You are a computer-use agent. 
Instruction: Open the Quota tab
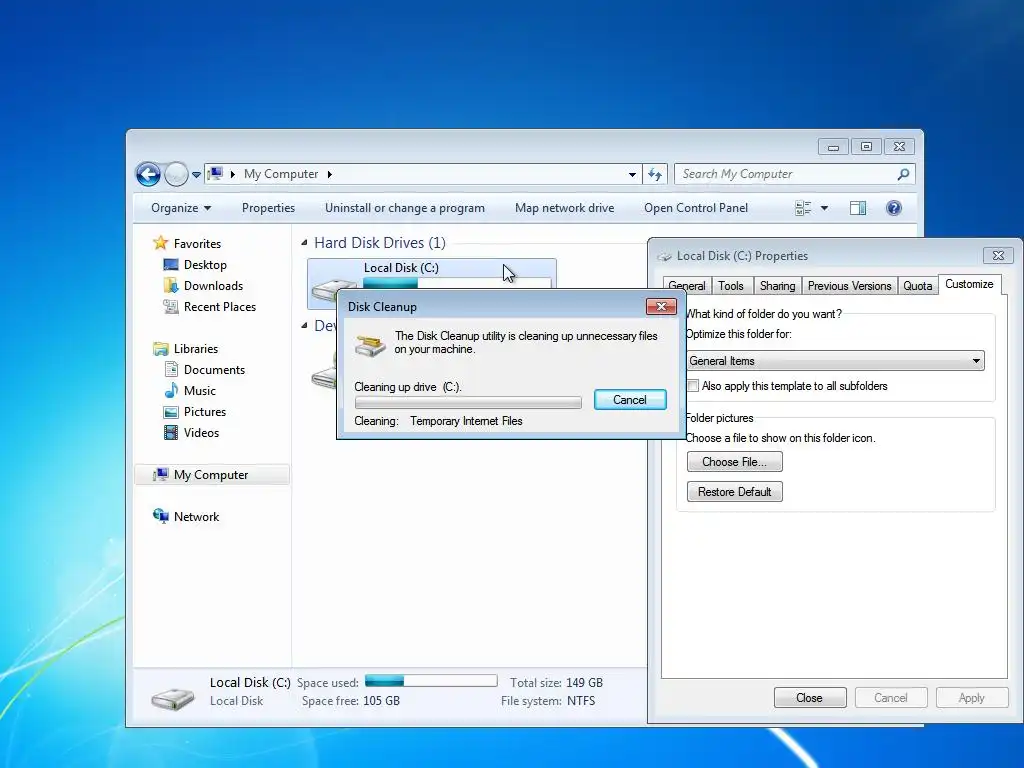click(x=918, y=286)
